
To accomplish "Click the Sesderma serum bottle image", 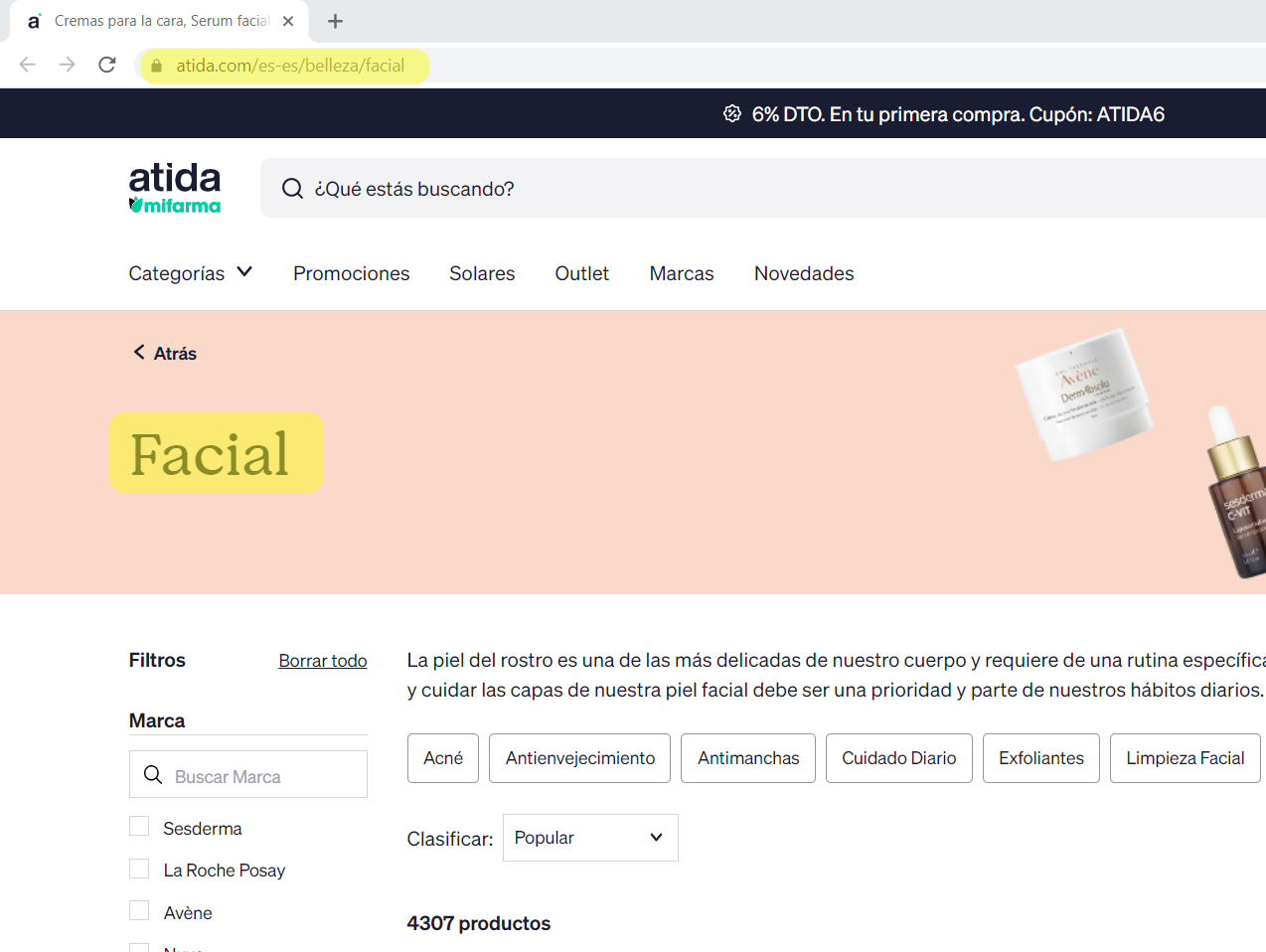I will click(x=1235, y=492).
